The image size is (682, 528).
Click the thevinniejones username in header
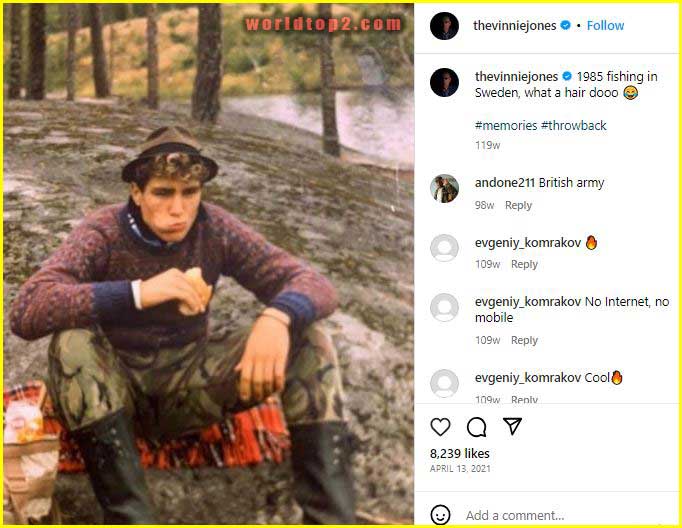coord(516,26)
